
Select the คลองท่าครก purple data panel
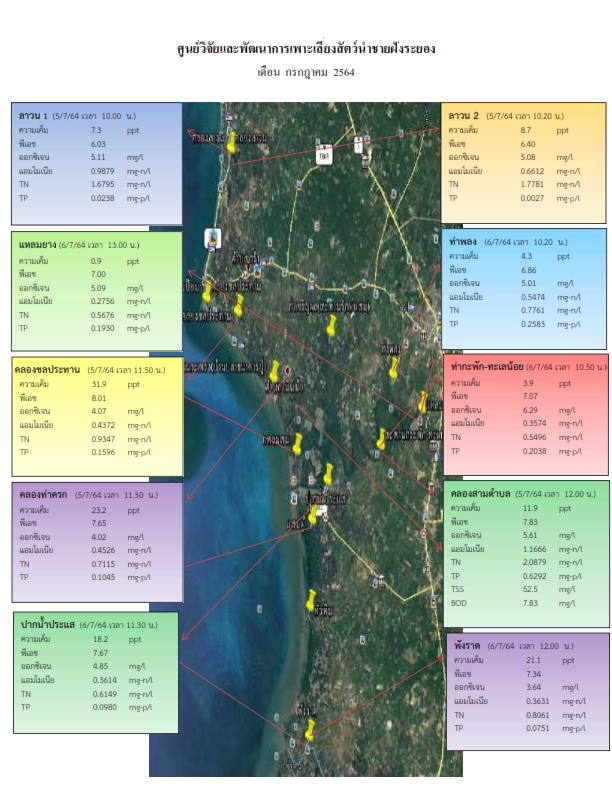(x=97, y=542)
